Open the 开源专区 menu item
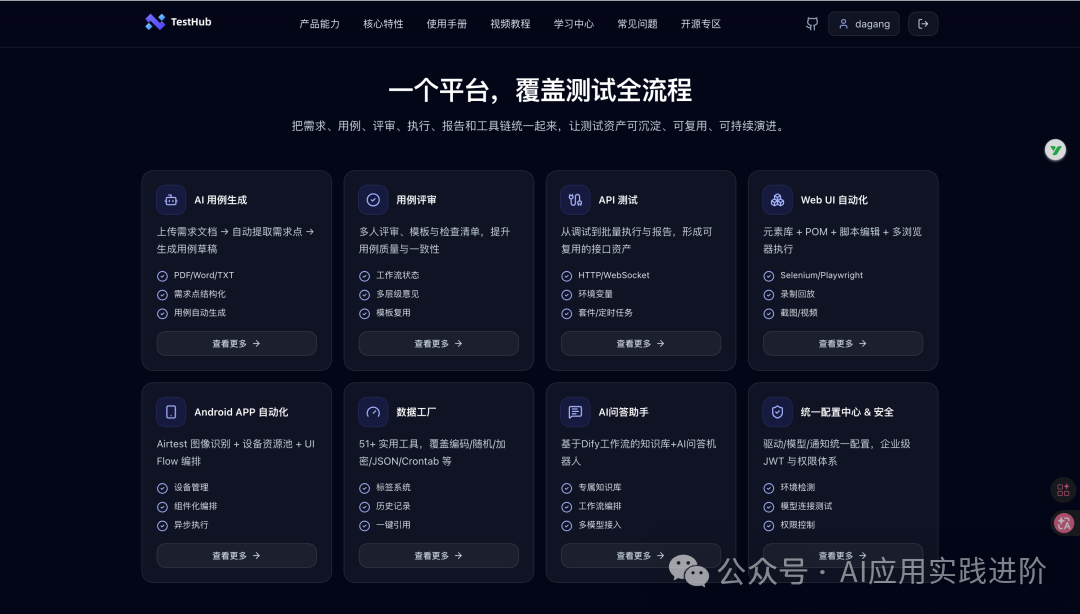This screenshot has width=1080, height=614. (x=700, y=24)
